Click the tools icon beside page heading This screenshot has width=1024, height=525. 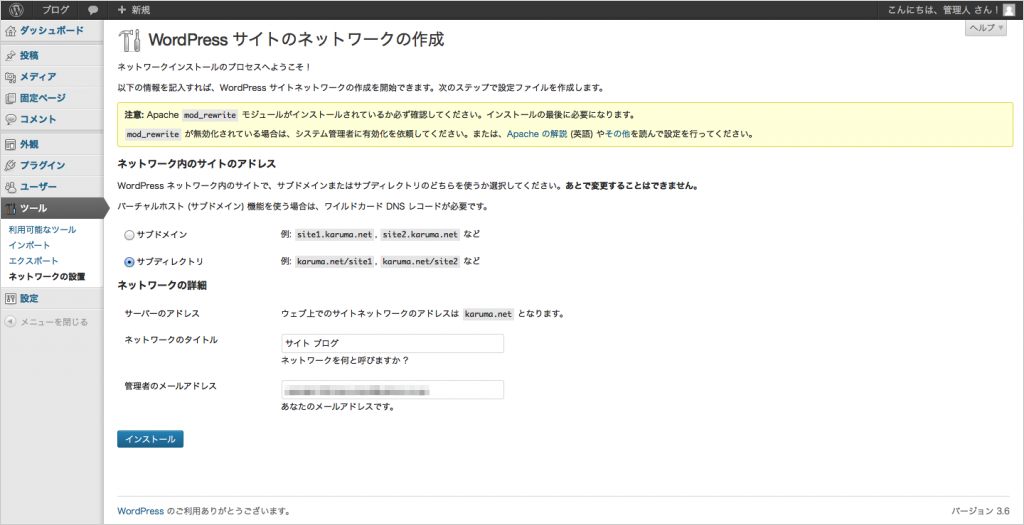click(129, 40)
